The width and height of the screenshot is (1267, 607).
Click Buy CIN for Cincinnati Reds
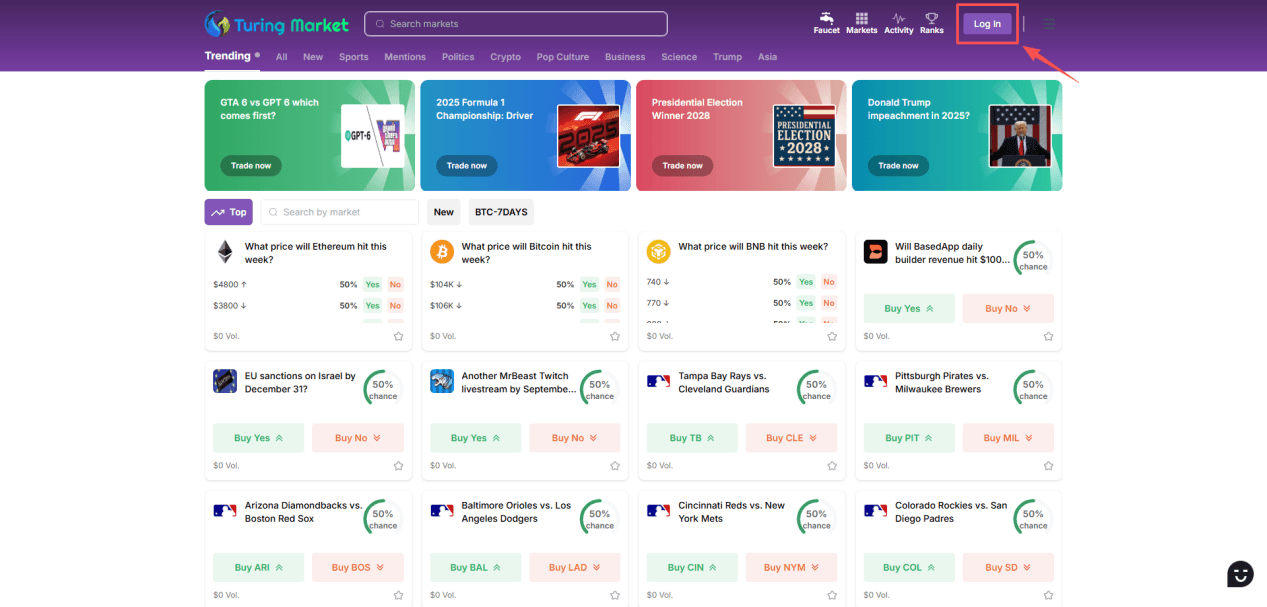[x=692, y=567]
